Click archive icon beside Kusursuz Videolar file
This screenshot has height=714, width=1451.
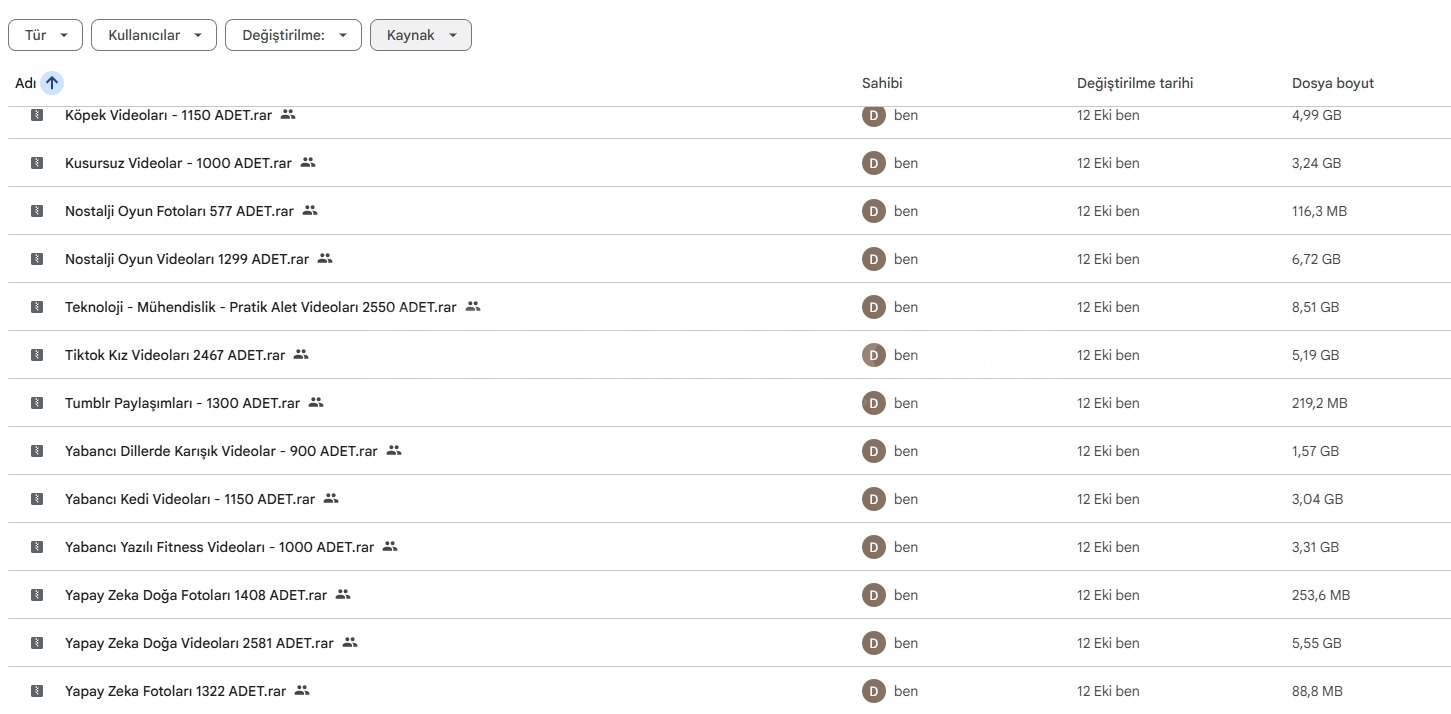[x=37, y=163]
